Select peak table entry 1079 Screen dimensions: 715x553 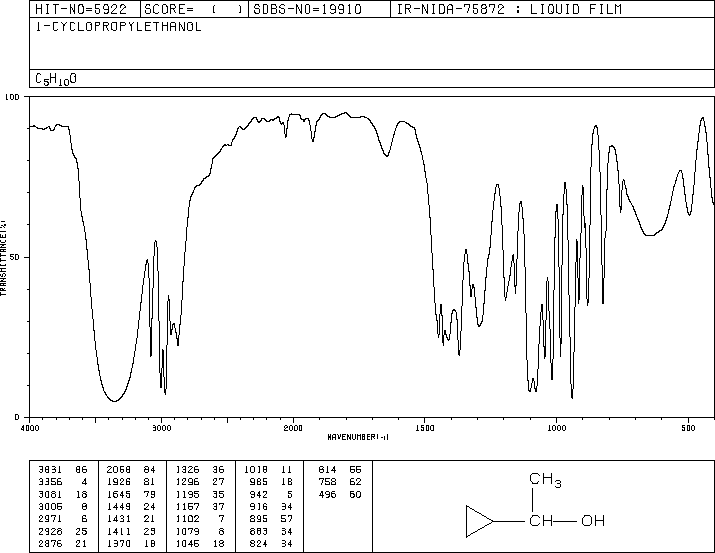tap(200, 531)
